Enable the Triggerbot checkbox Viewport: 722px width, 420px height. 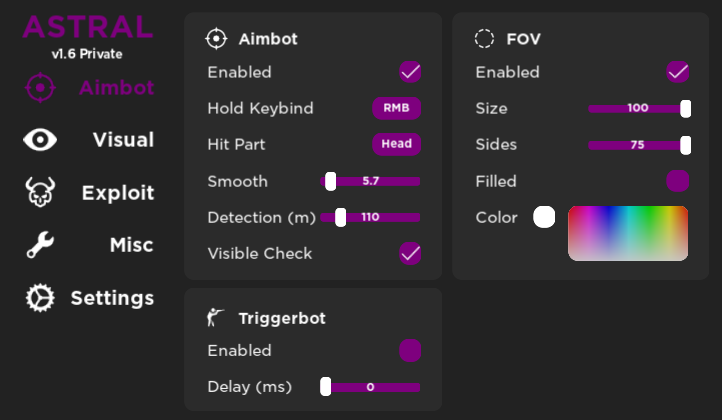pos(410,350)
